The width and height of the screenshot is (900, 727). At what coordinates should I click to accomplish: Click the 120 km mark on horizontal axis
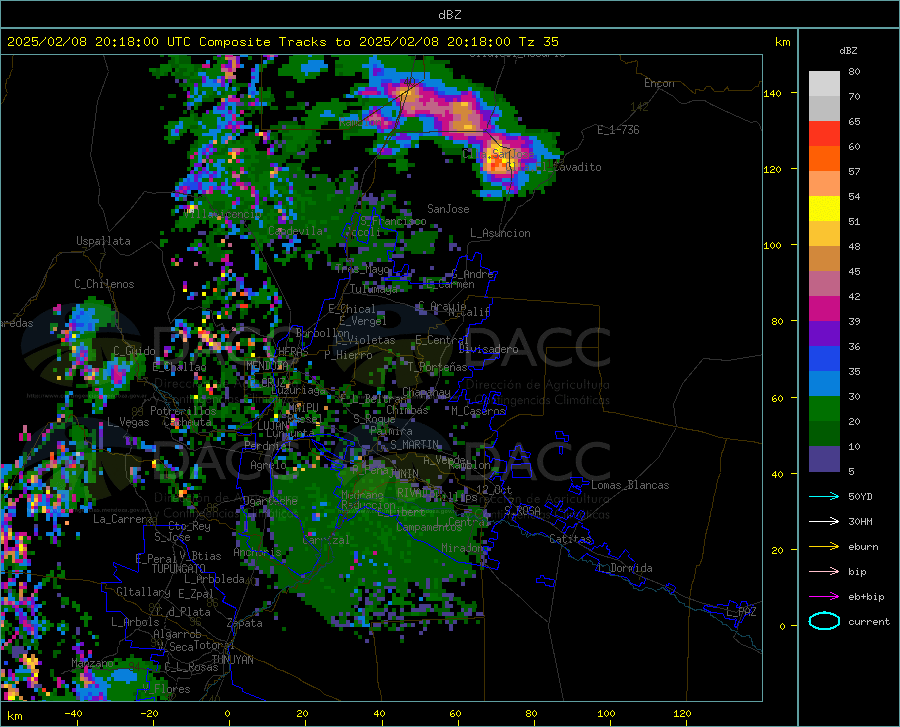tap(682, 713)
